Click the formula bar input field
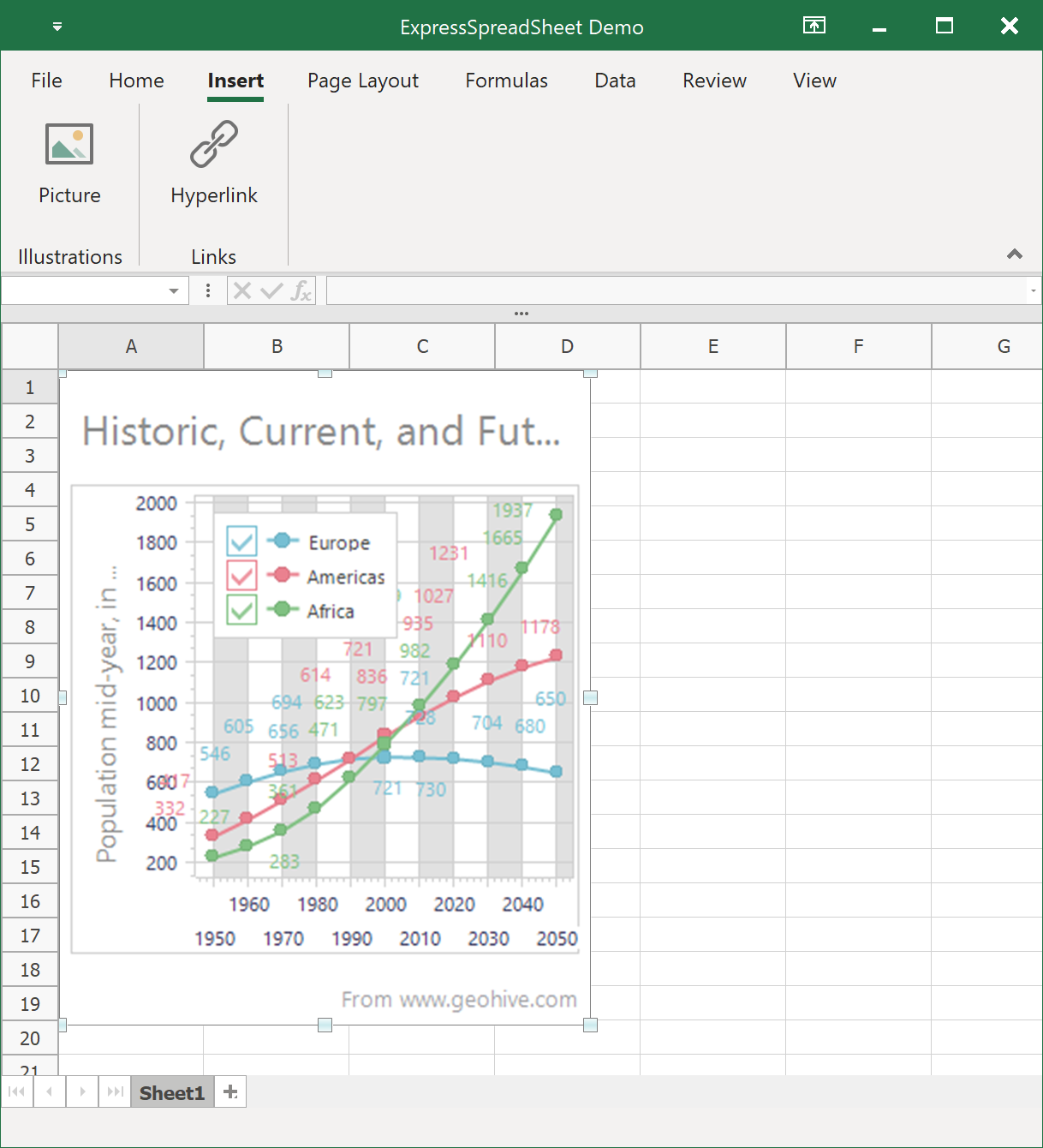 675,291
